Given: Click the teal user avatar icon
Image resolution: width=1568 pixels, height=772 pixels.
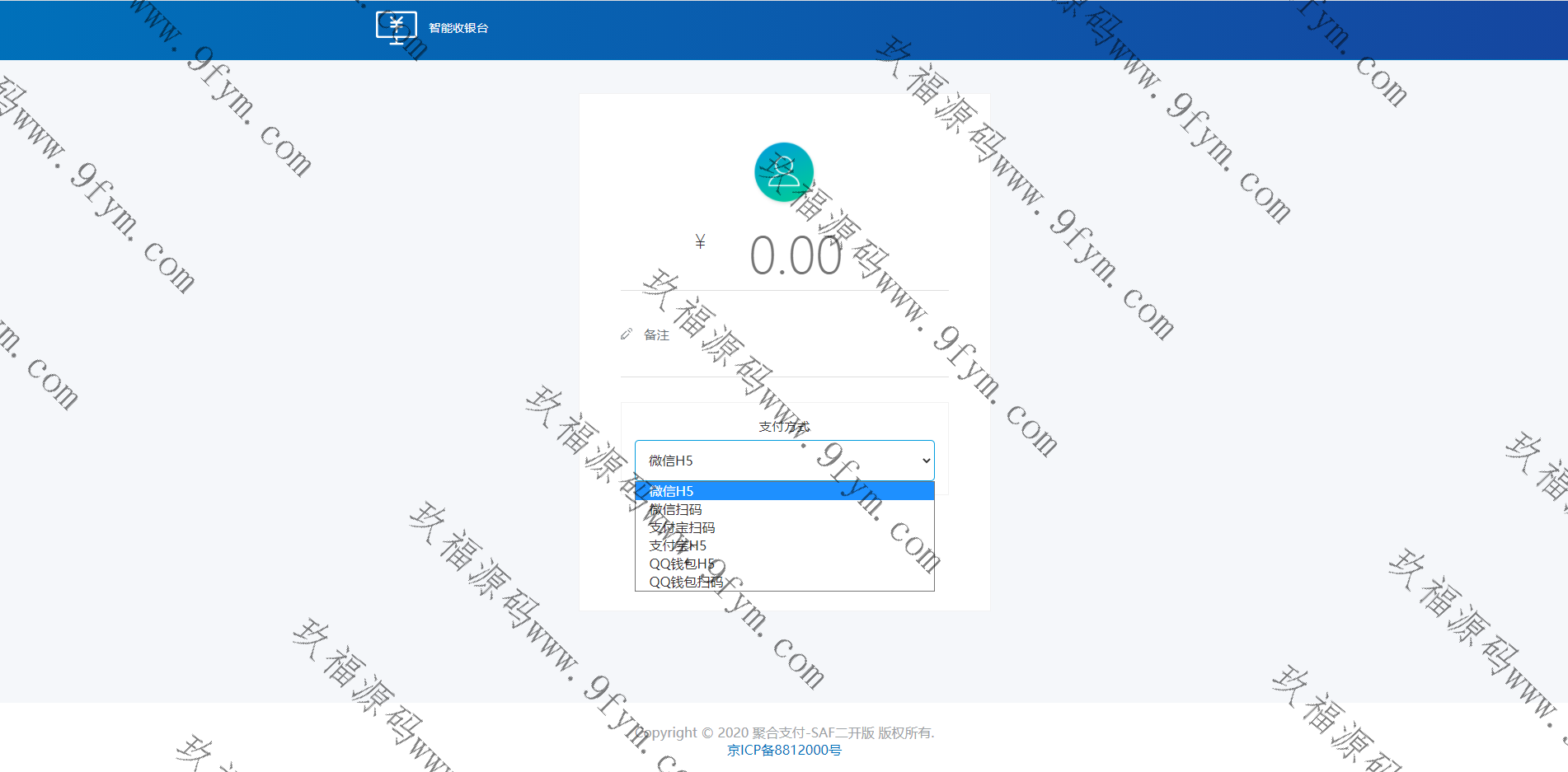Looking at the screenshot, I should coord(784,172).
